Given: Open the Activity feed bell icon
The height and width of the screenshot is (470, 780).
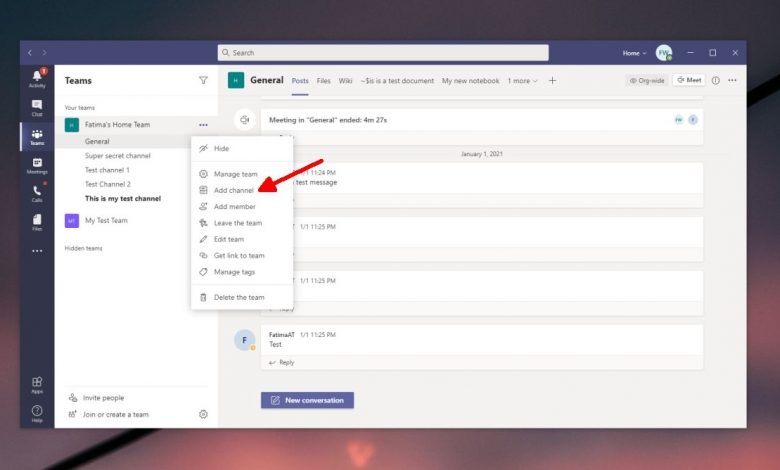Looking at the screenshot, I should coord(37,76).
